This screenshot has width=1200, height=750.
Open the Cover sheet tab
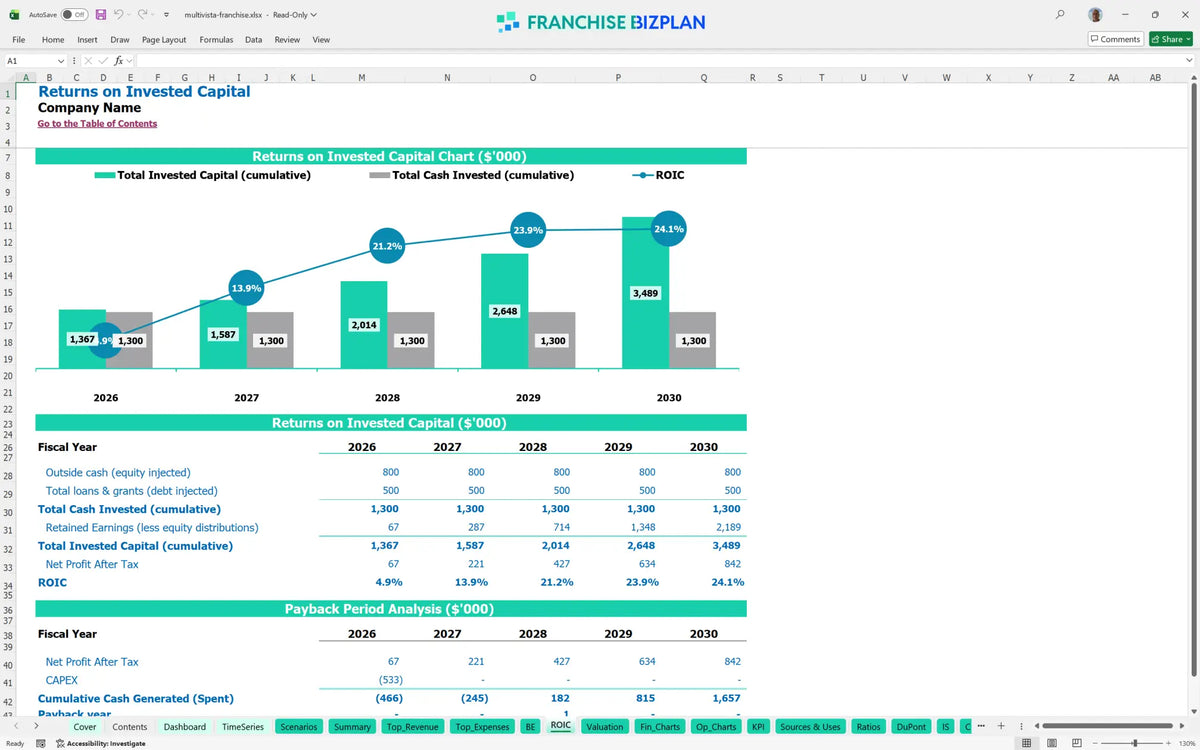tap(85, 727)
